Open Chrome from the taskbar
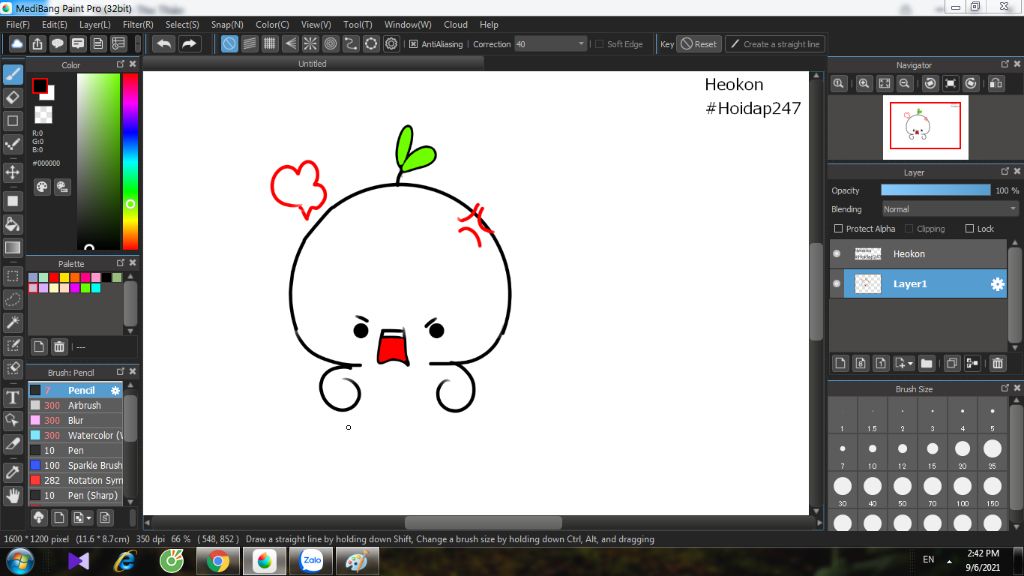 point(218,562)
